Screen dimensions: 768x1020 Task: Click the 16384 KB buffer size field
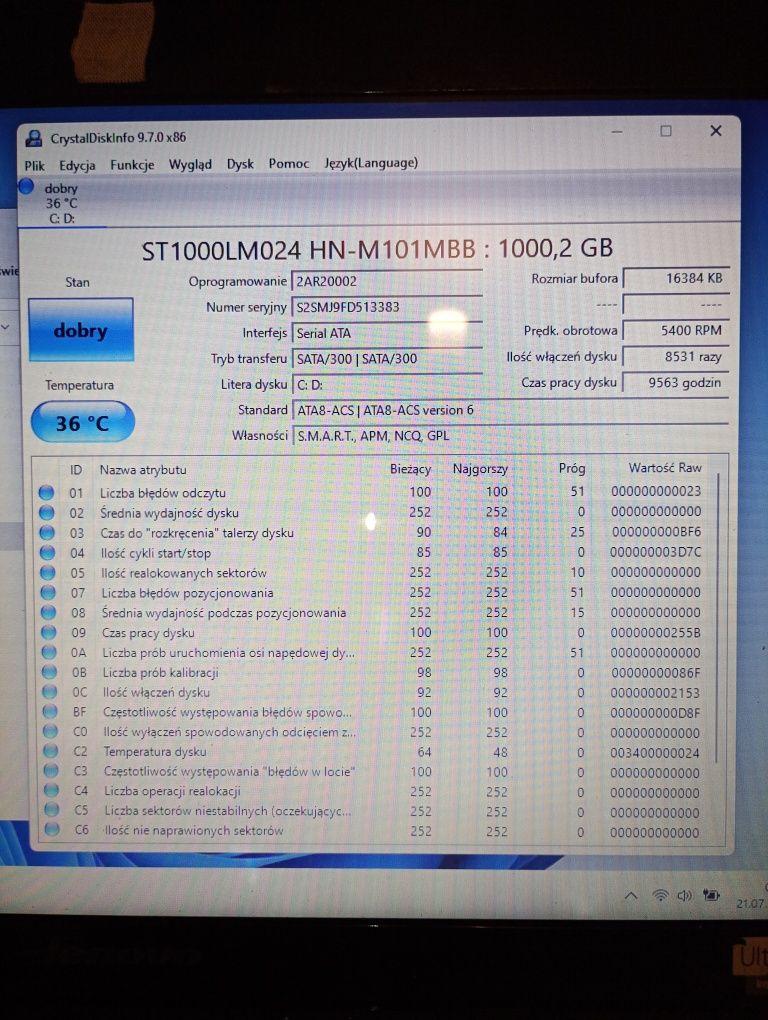(676, 278)
